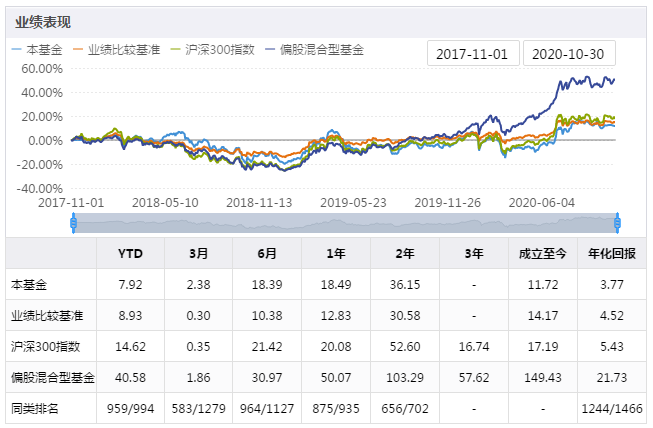
Task: Click x-axis date label 2020-06-04
Action: [542, 203]
